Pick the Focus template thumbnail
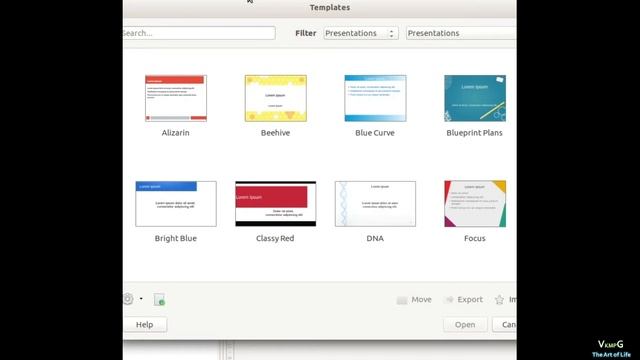This screenshot has width=640, height=360. click(475, 204)
